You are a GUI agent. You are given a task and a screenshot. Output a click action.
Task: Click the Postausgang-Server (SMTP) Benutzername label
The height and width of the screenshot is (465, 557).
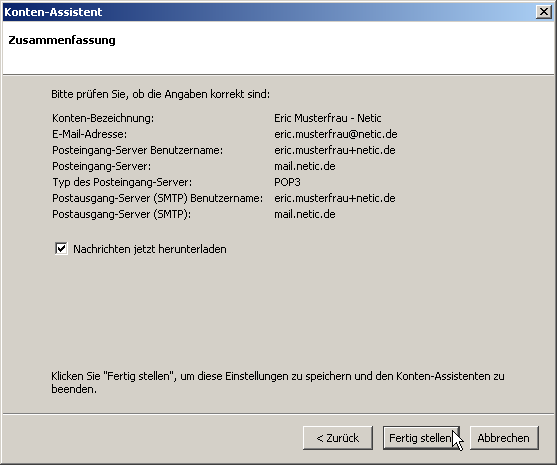(157, 198)
